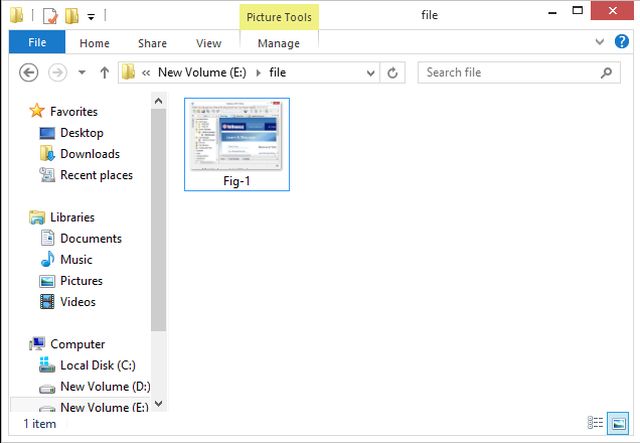Screen dimensions: 640x443
Task: Click the Recent places icon
Action: coord(47,175)
